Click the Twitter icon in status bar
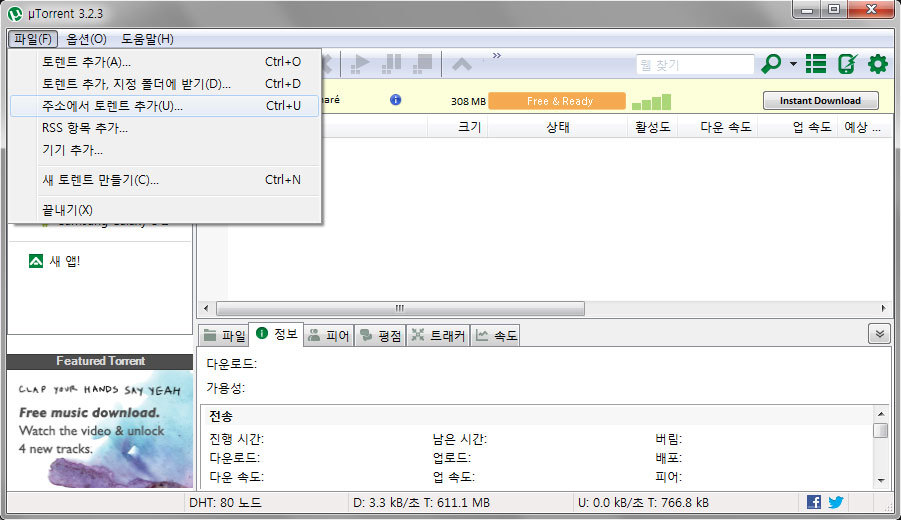Image resolution: width=901 pixels, height=520 pixels. coord(836,502)
